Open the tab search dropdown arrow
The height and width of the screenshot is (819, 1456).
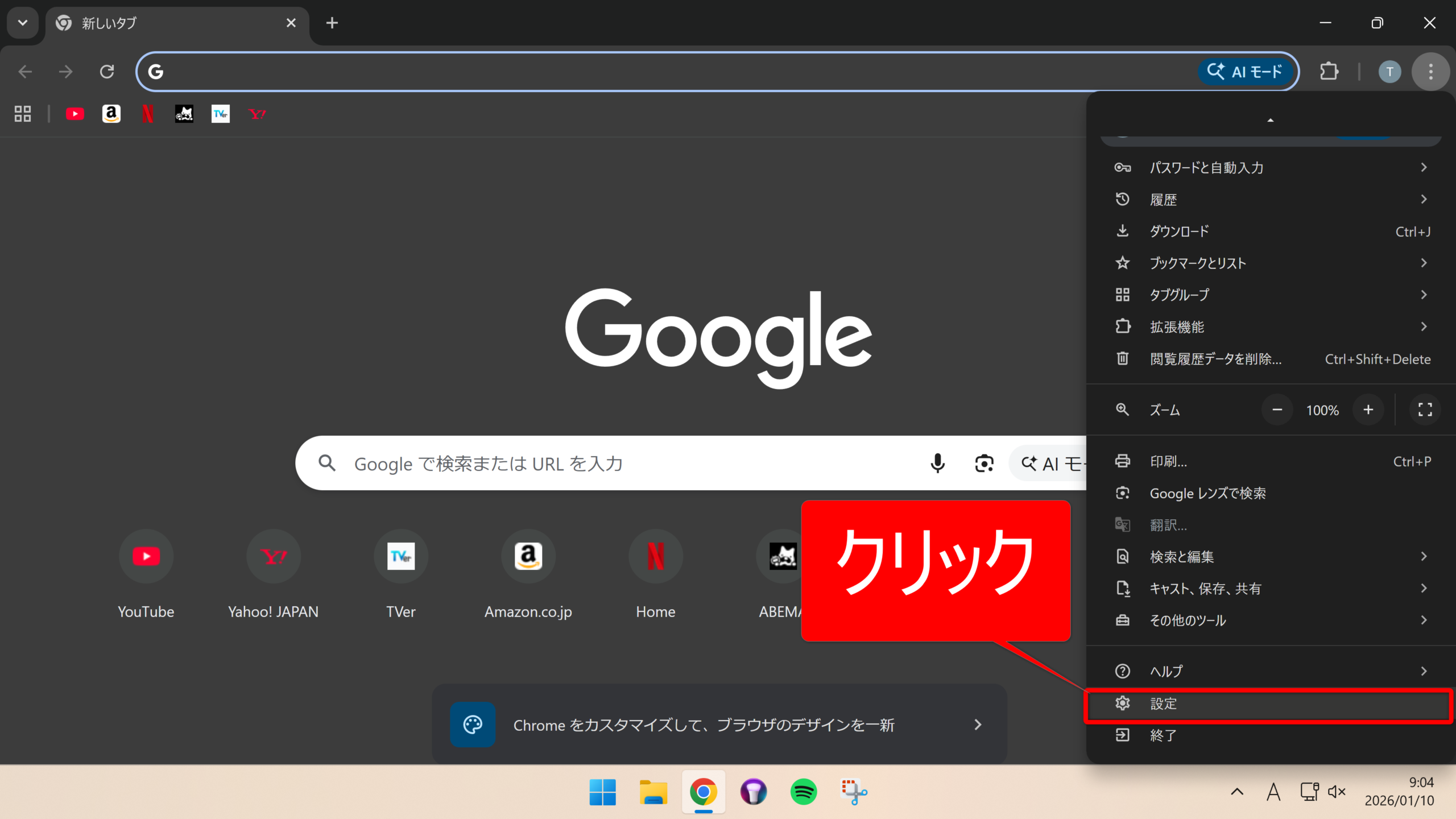coord(23,23)
